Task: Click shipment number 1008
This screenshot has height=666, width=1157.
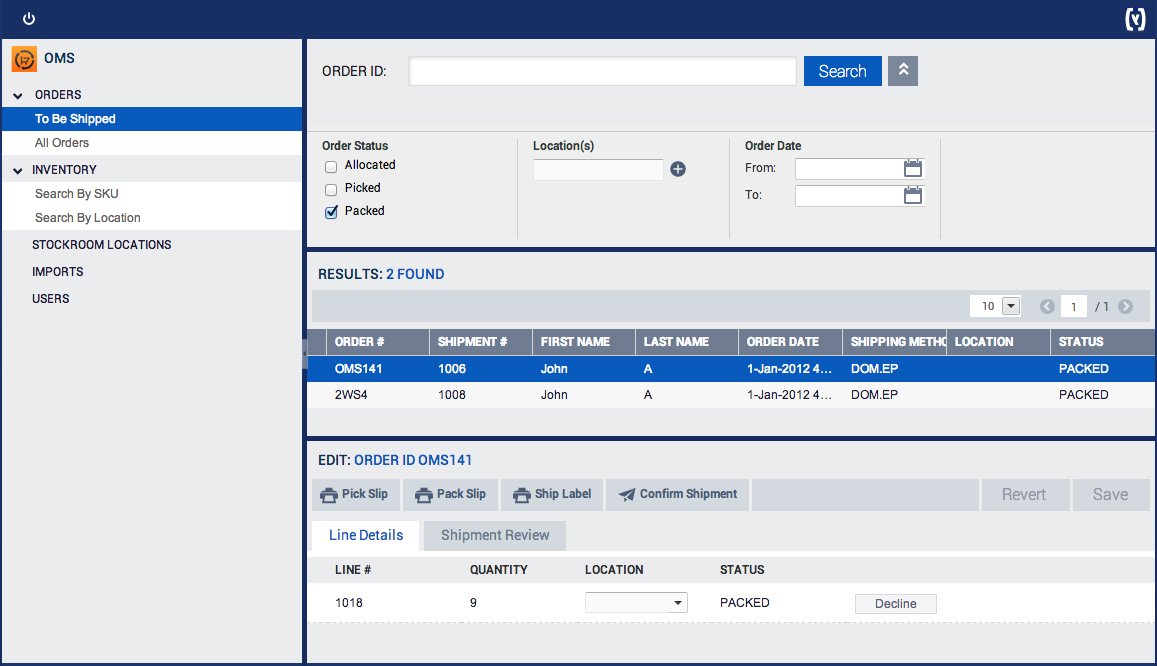Action: pos(452,395)
